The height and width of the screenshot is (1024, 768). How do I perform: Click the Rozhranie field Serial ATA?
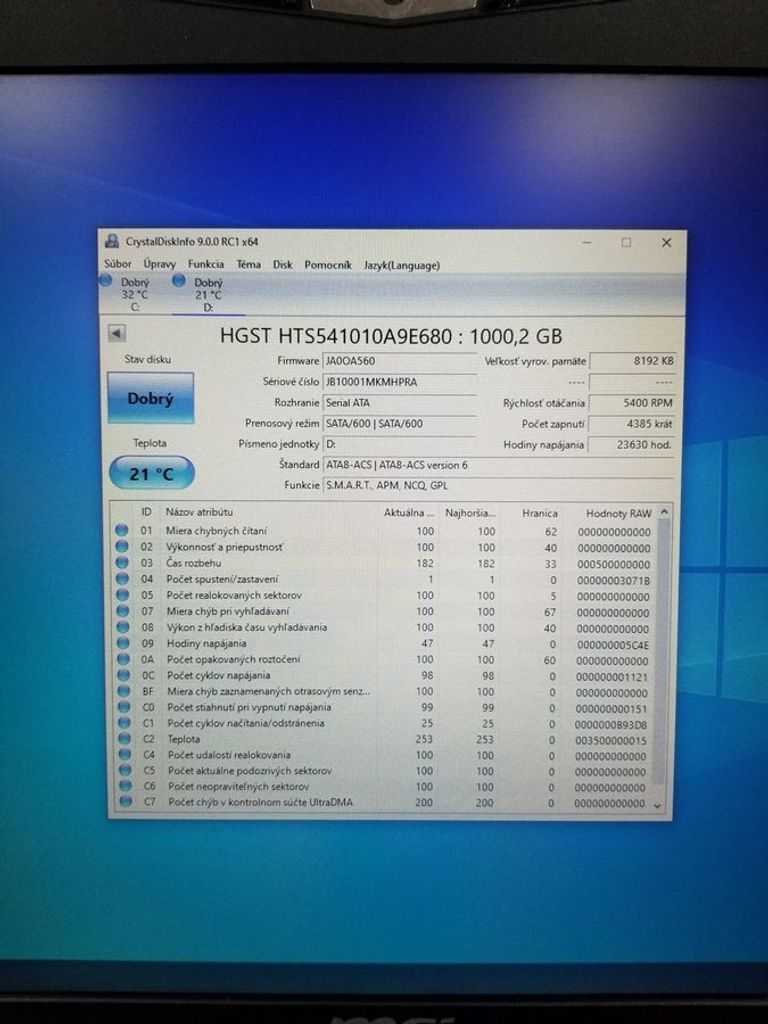tap(400, 402)
